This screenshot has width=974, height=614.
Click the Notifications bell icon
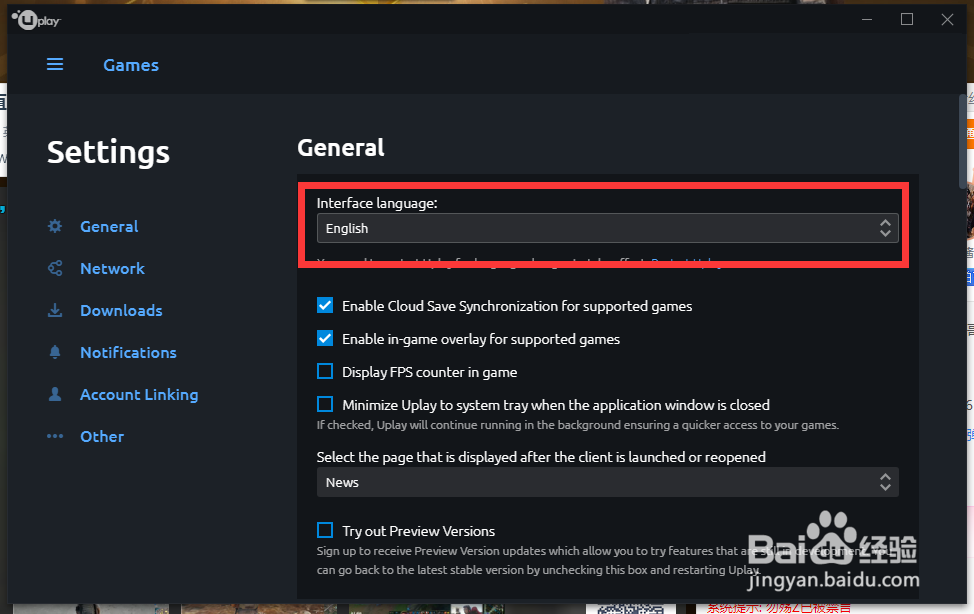click(x=56, y=353)
